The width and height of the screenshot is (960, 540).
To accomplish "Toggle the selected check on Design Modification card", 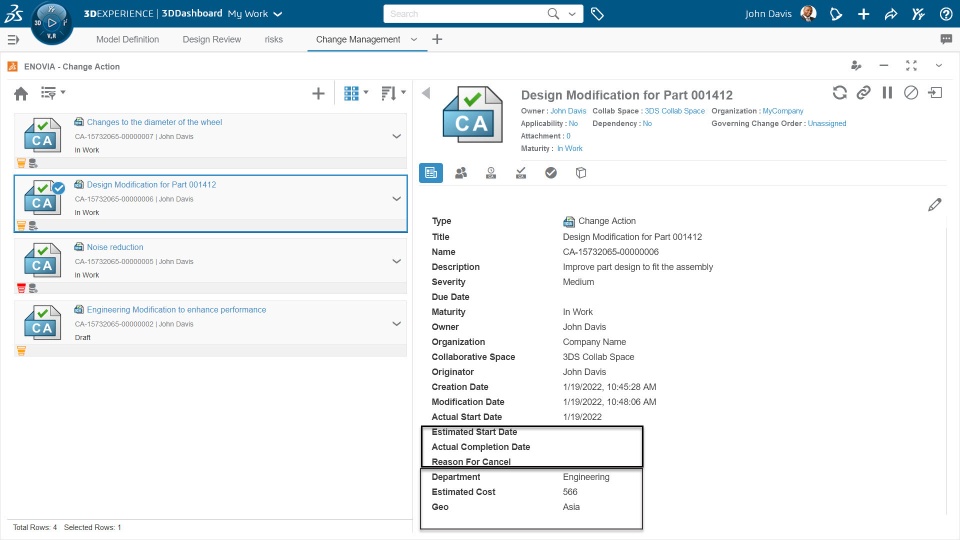I will pos(58,188).
